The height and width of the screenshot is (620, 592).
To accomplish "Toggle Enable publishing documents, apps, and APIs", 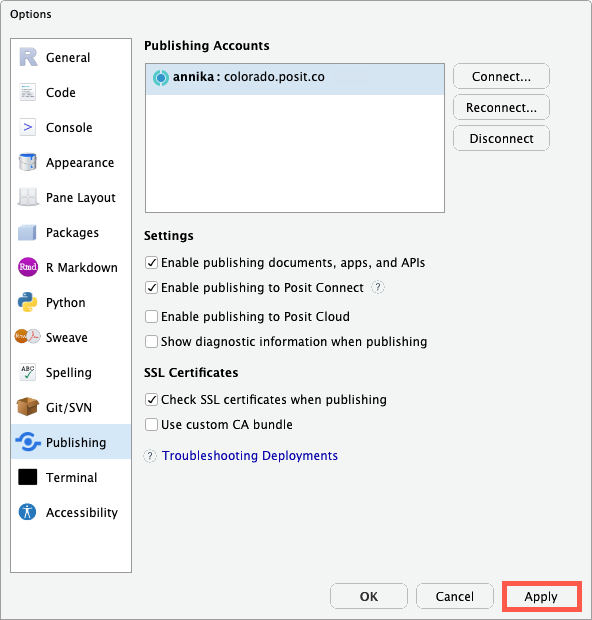I will (151, 263).
